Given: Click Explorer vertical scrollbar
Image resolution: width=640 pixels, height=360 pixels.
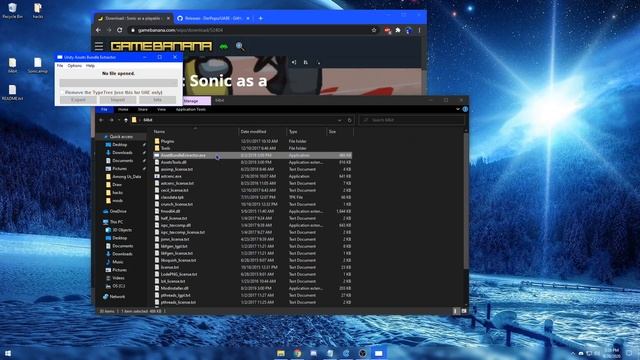Looking at the screenshot, I should point(466,200).
